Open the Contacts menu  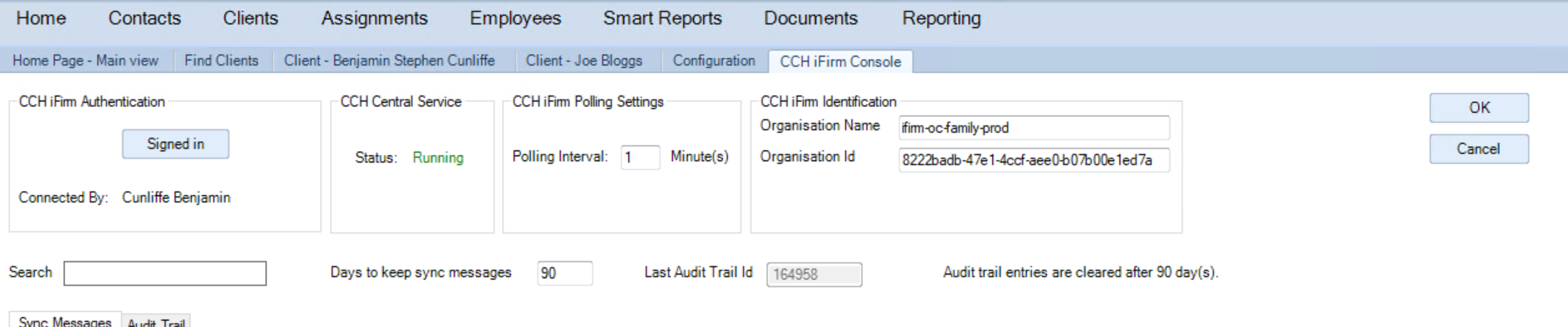[145, 18]
